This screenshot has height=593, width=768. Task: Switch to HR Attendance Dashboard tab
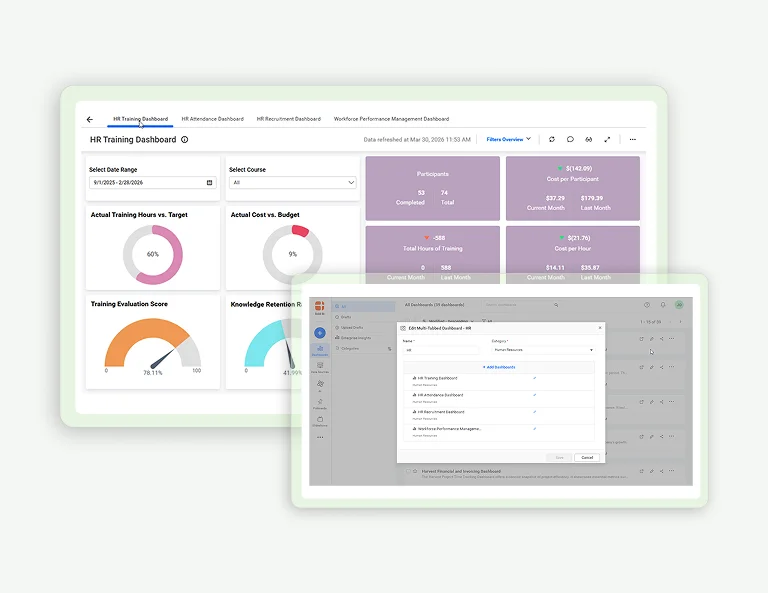[x=213, y=119]
